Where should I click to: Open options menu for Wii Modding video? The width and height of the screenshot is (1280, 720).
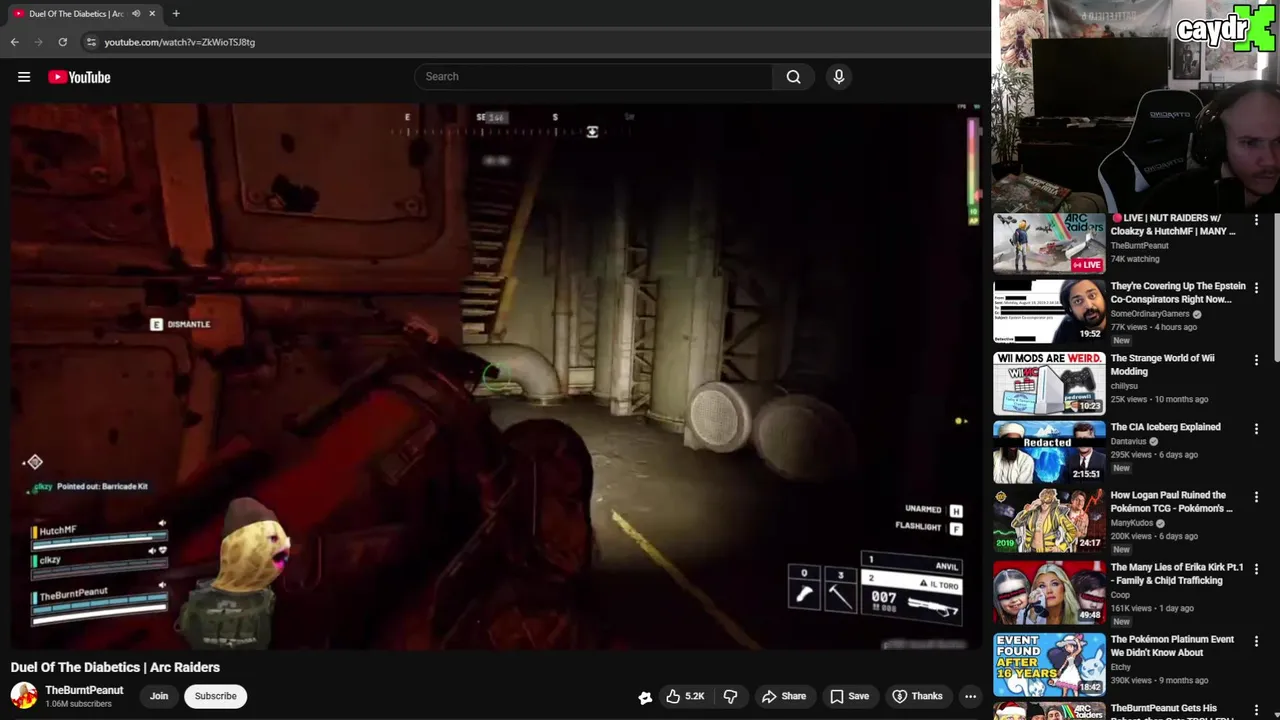pyautogui.click(x=1257, y=360)
